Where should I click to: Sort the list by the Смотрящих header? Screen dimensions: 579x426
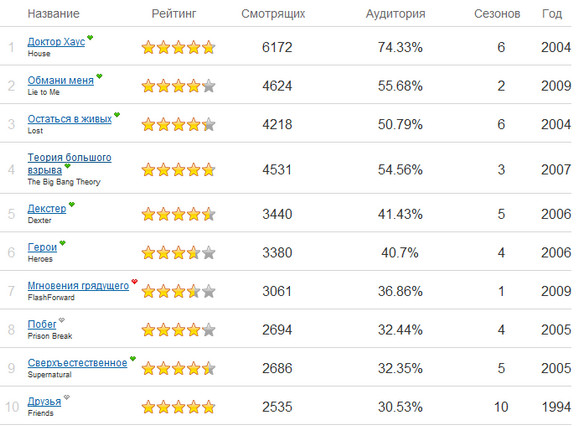[273, 14]
